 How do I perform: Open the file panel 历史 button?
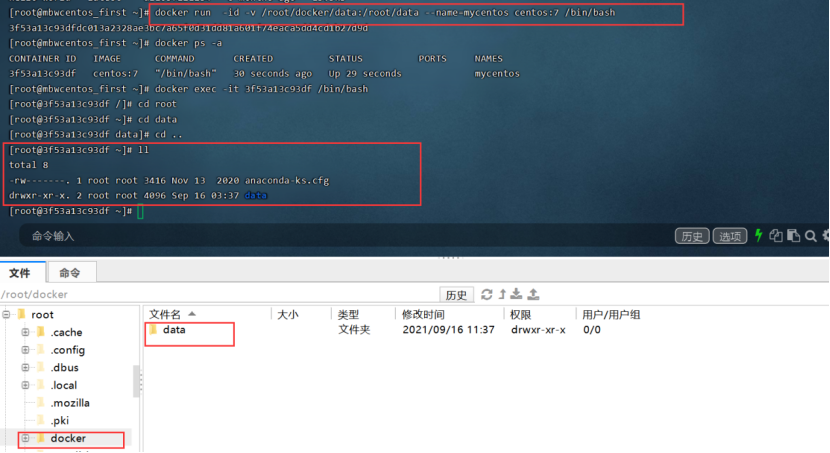(456, 295)
